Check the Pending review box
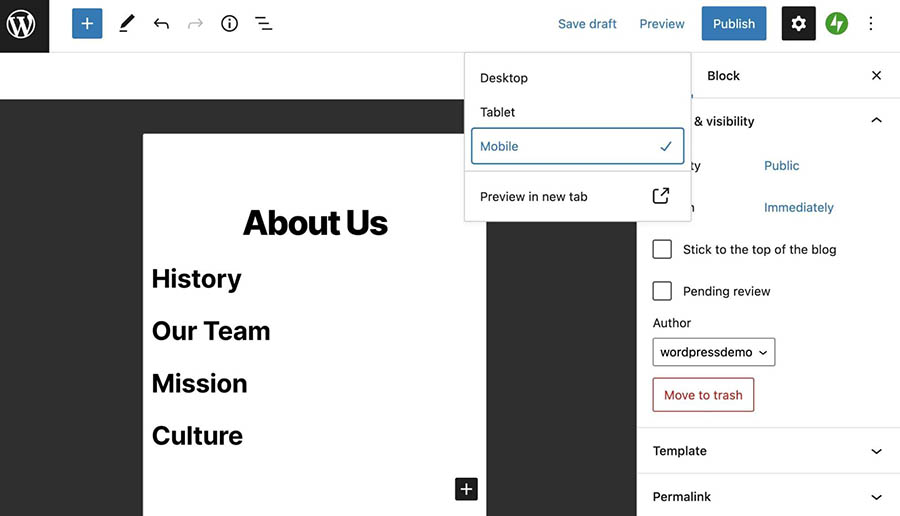Viewport: 900px width, 516px height. 662,291
